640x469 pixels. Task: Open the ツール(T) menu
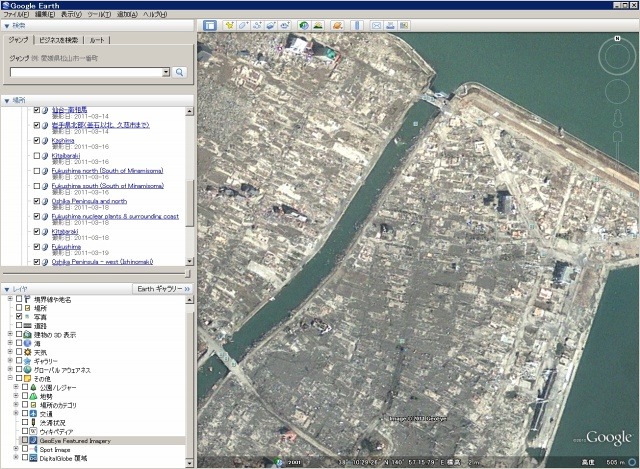99,14
